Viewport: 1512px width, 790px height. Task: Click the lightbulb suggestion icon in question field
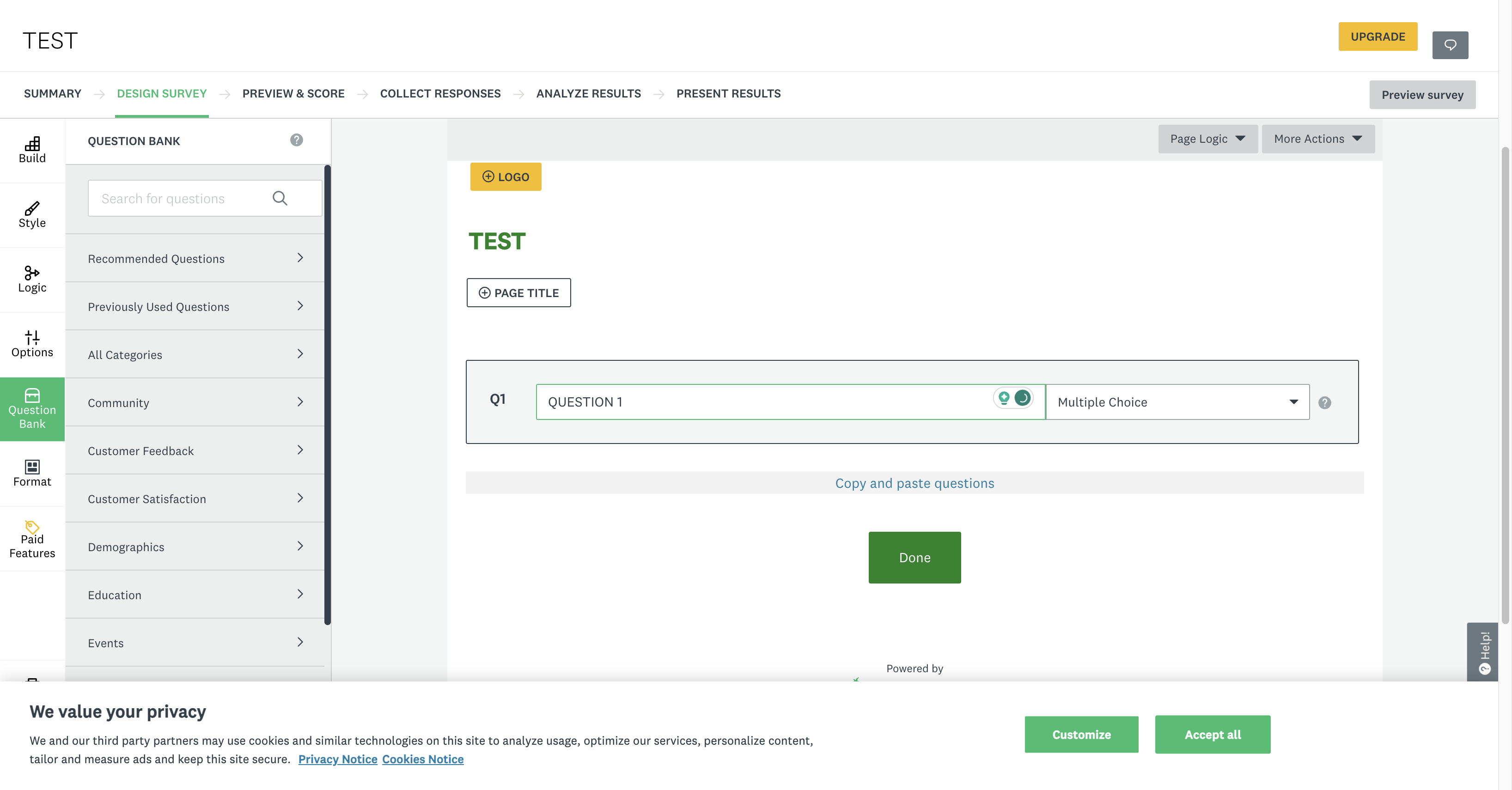click(x=1004, y=398)
